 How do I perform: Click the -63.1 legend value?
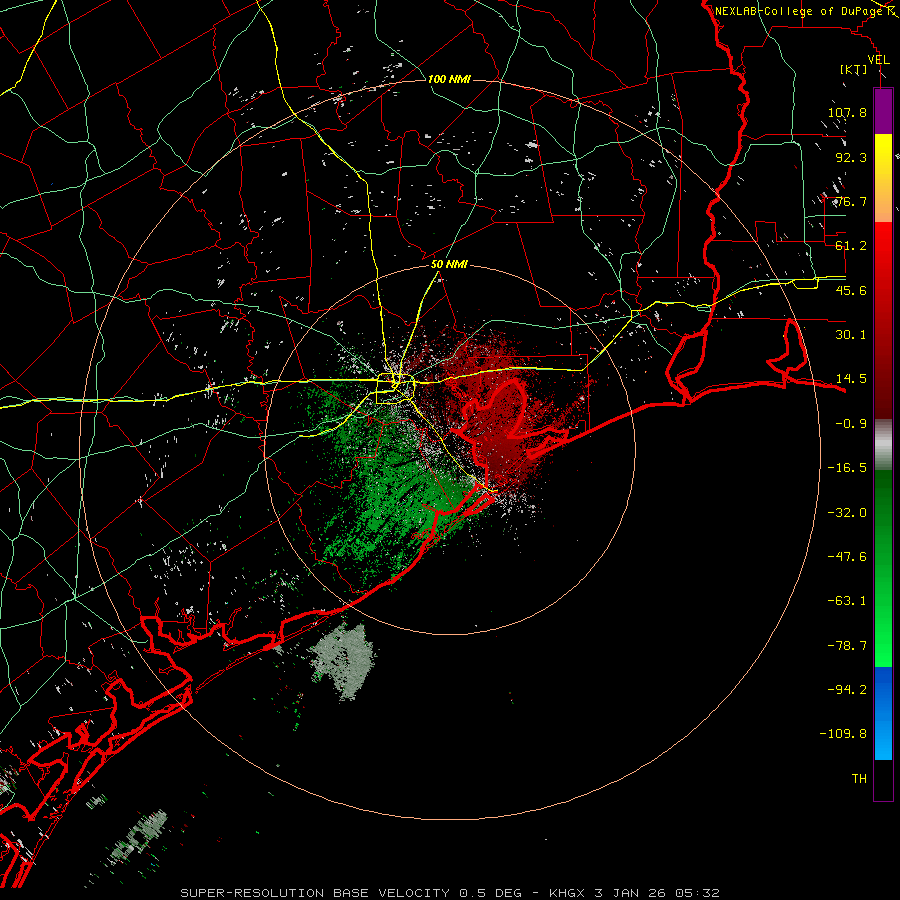click(847, 601)
